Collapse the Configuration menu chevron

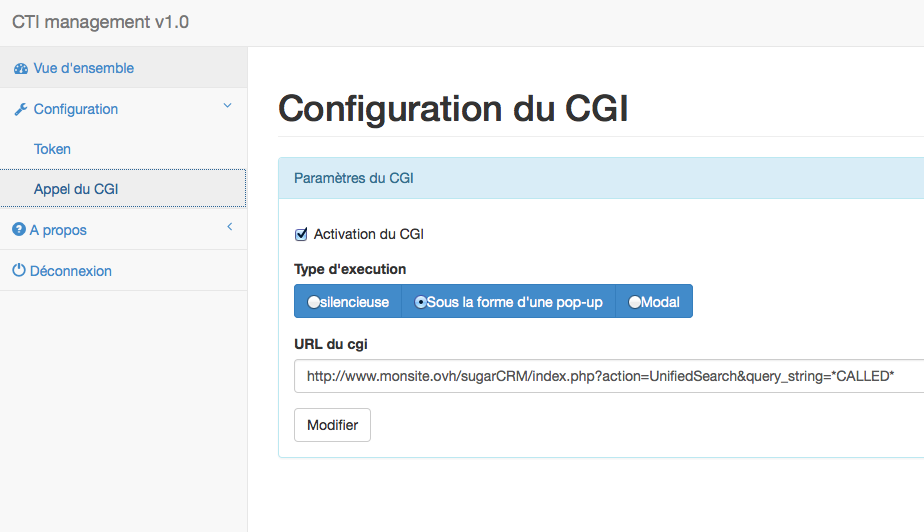(x=227, y=105)
